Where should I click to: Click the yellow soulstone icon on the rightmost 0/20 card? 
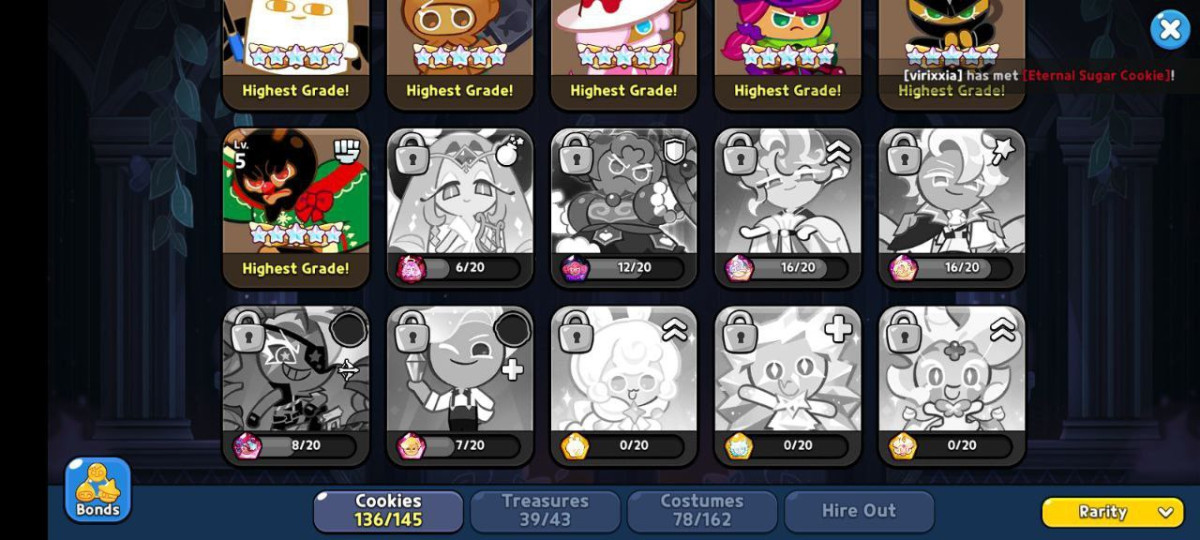click(903, 446)
